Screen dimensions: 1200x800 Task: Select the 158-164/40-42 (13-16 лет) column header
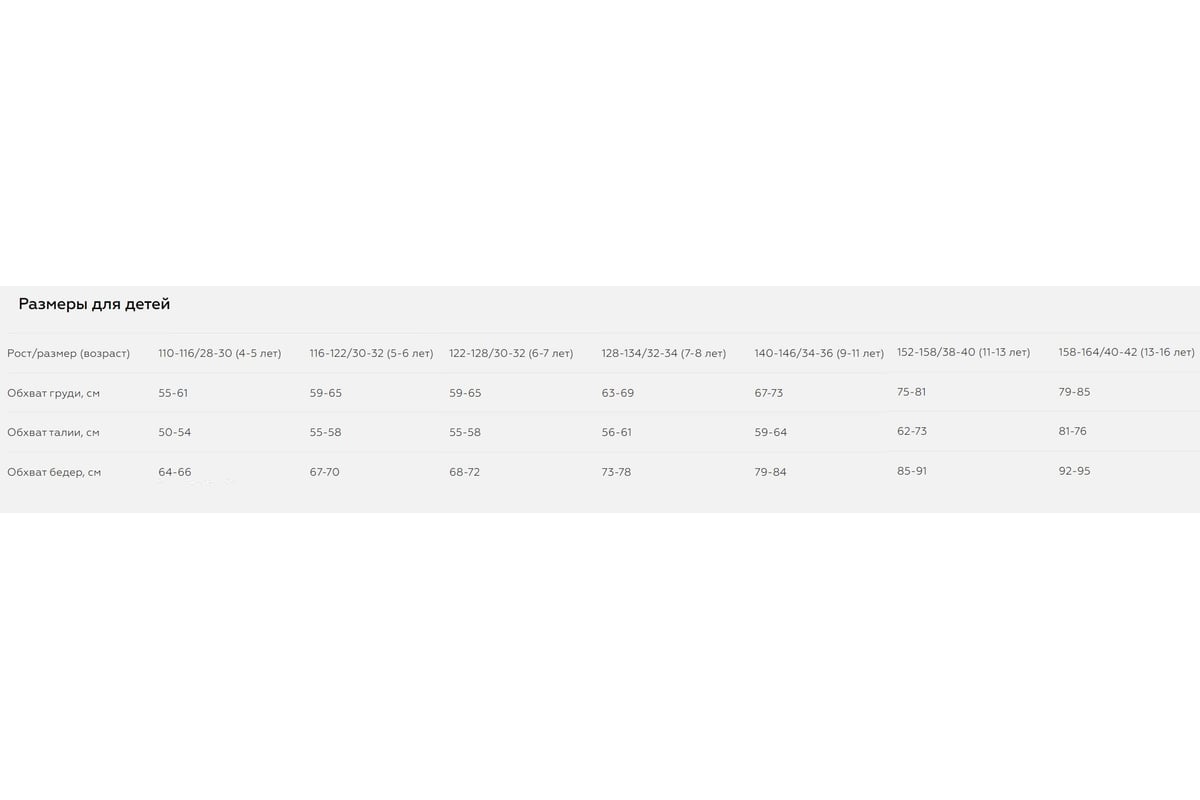click(1126, 352)
